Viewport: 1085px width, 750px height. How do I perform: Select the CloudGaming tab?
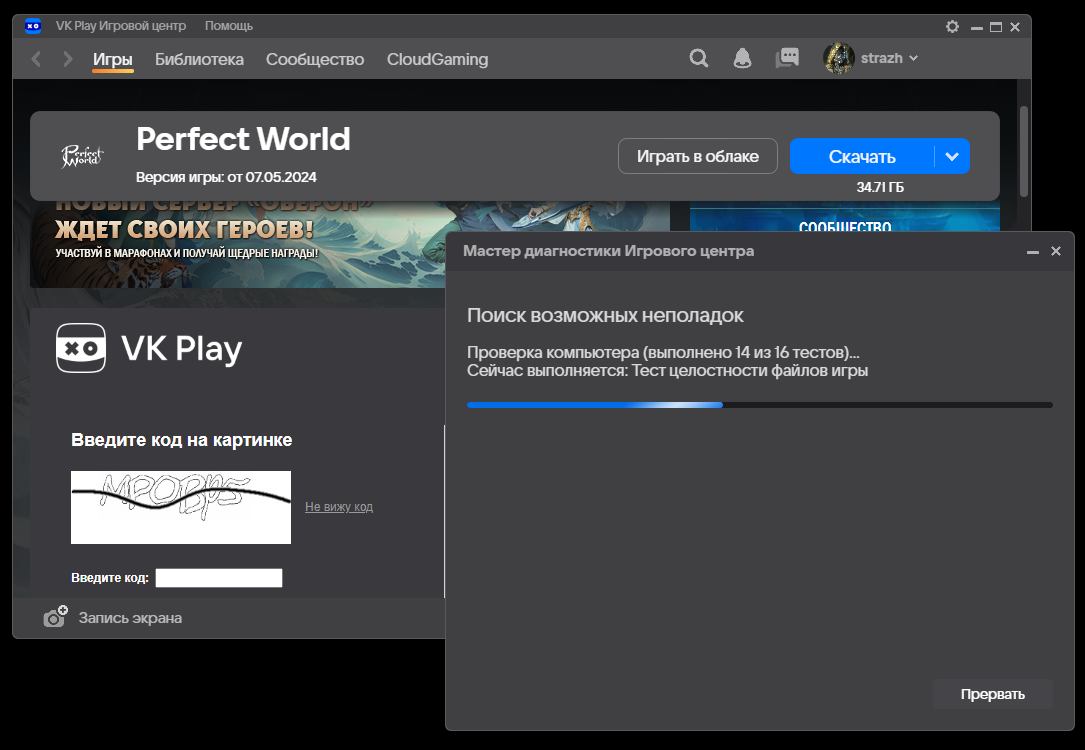[437, 59]
